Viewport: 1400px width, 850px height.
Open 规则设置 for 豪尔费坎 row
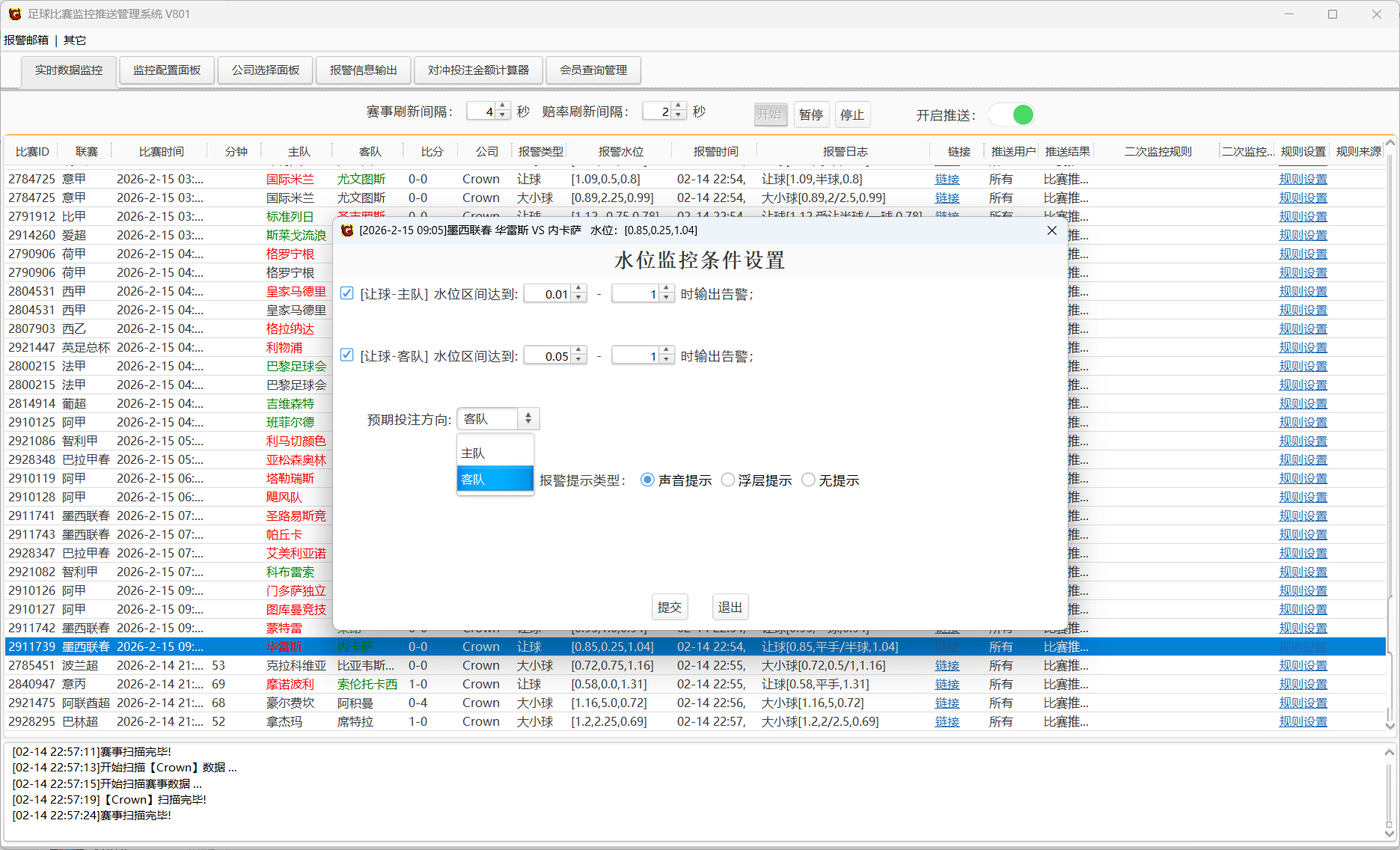point(1303,703)
